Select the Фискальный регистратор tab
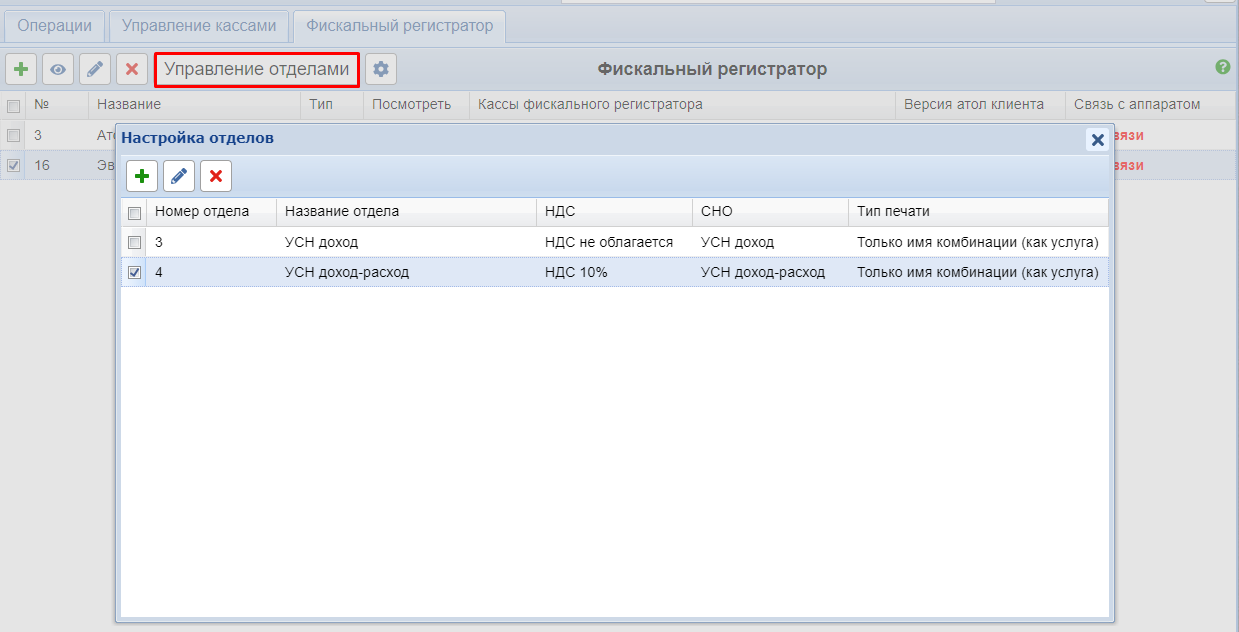 click(399, 26)
